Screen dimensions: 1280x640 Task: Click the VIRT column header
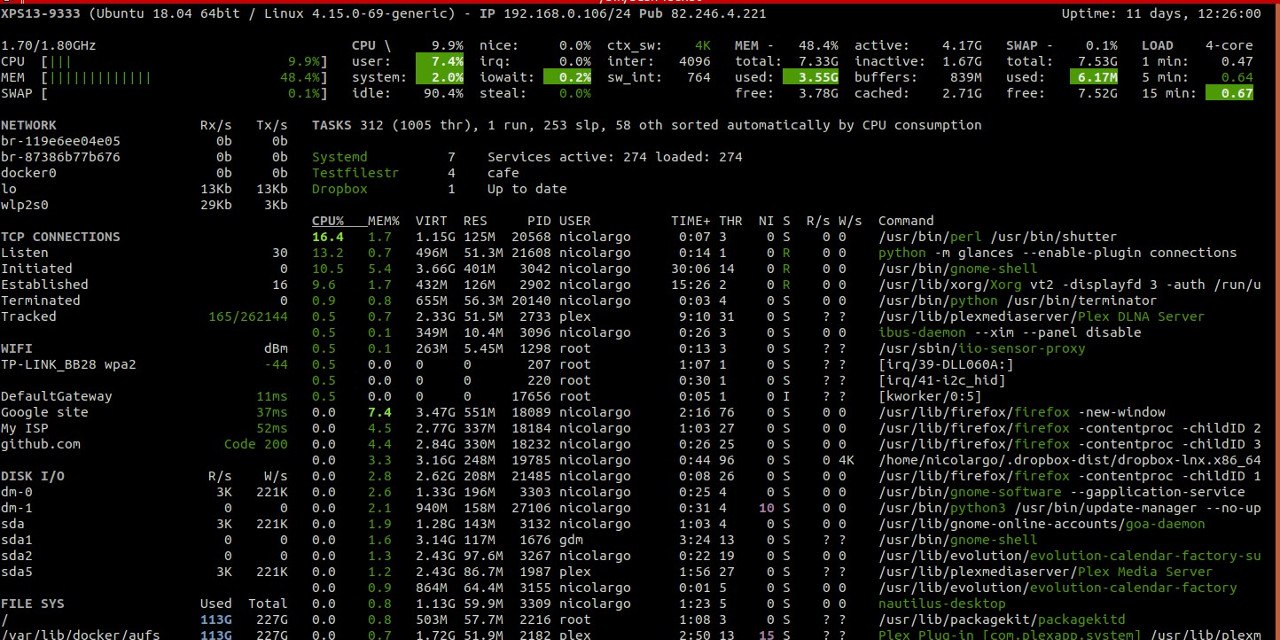click(x=432, y=221)
